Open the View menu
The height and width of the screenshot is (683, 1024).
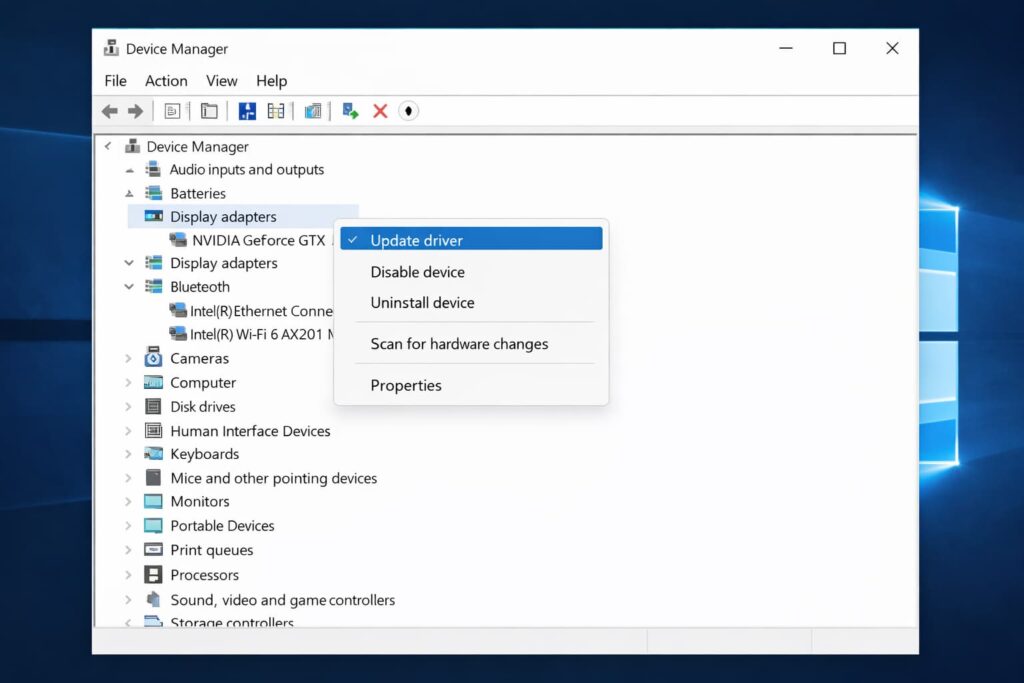pos(221,81)
